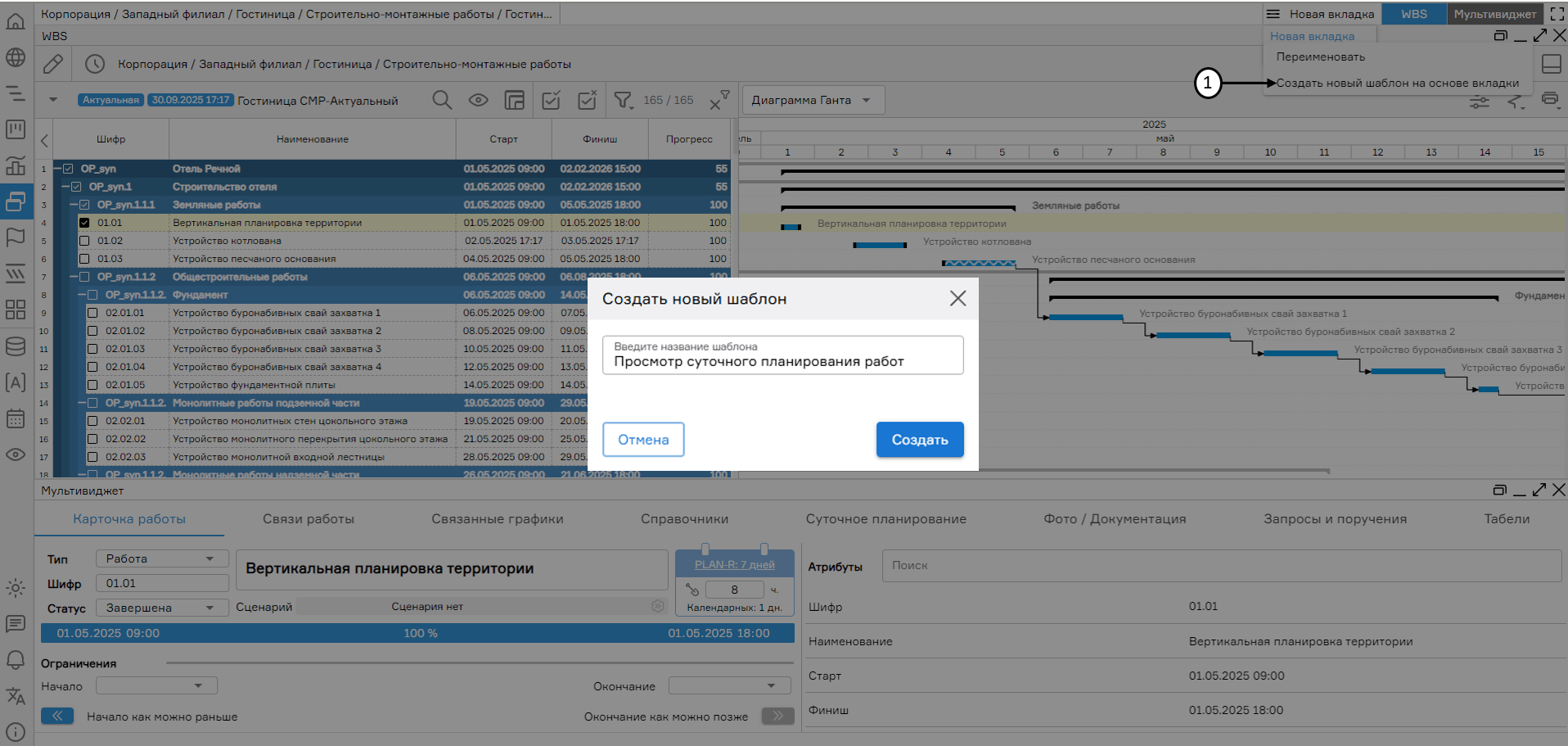Toggle the eye visibility icon in WBS toolbar
The image size is (1568, 746).
click(478, 99)
